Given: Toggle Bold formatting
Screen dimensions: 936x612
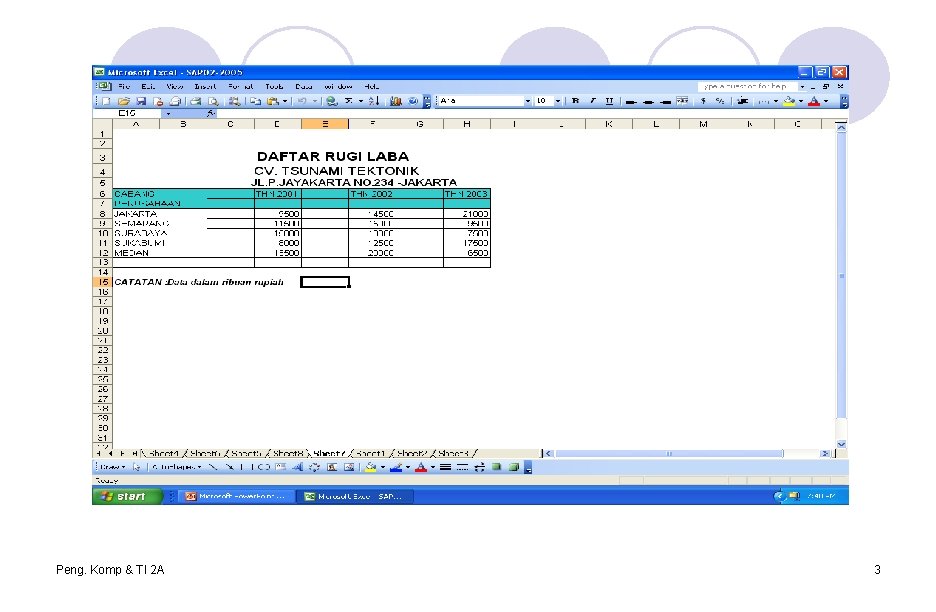Looking at the screenshot, I should 575,102.
